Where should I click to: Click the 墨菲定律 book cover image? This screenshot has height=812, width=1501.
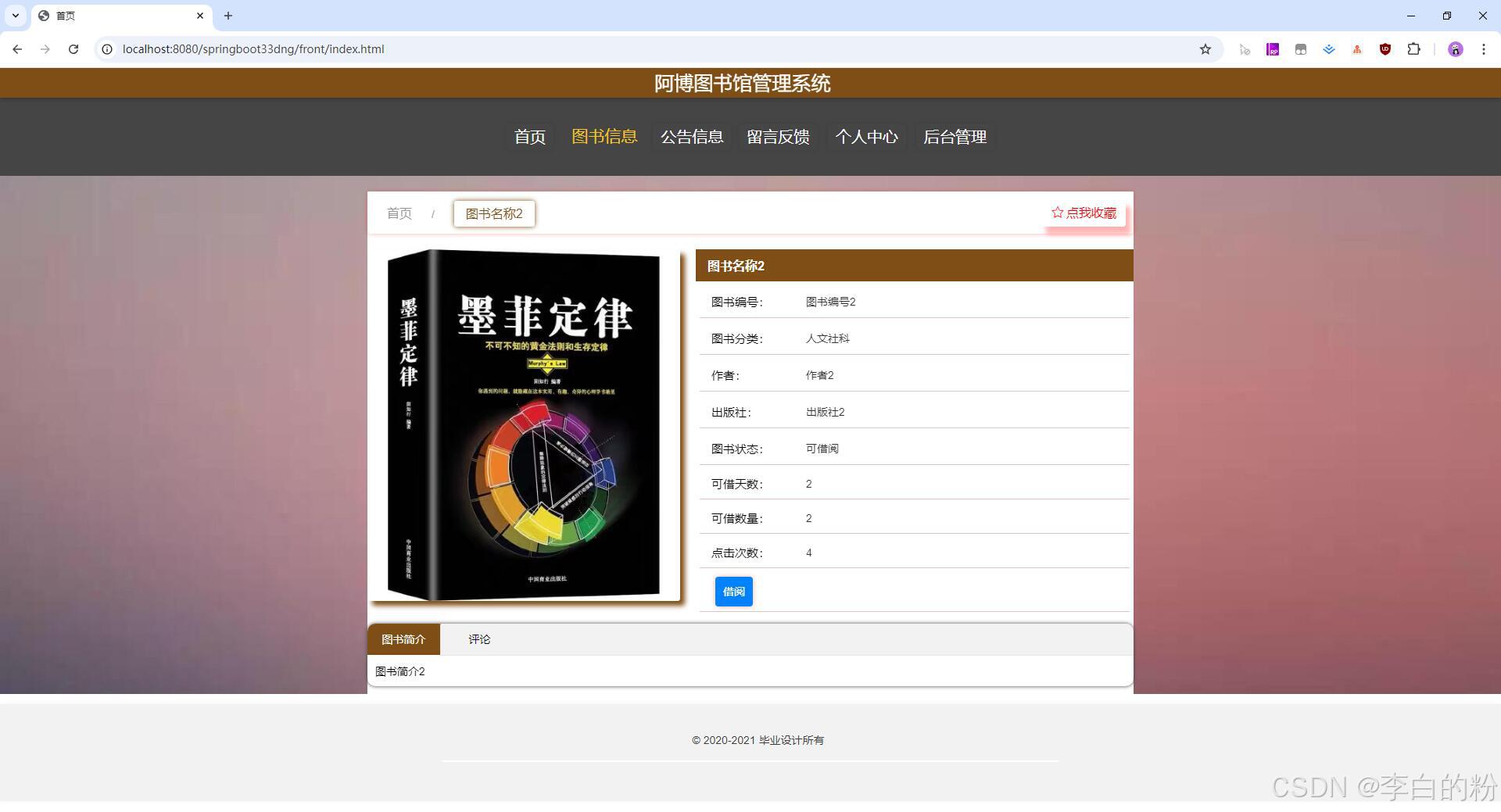click(524, 425)
